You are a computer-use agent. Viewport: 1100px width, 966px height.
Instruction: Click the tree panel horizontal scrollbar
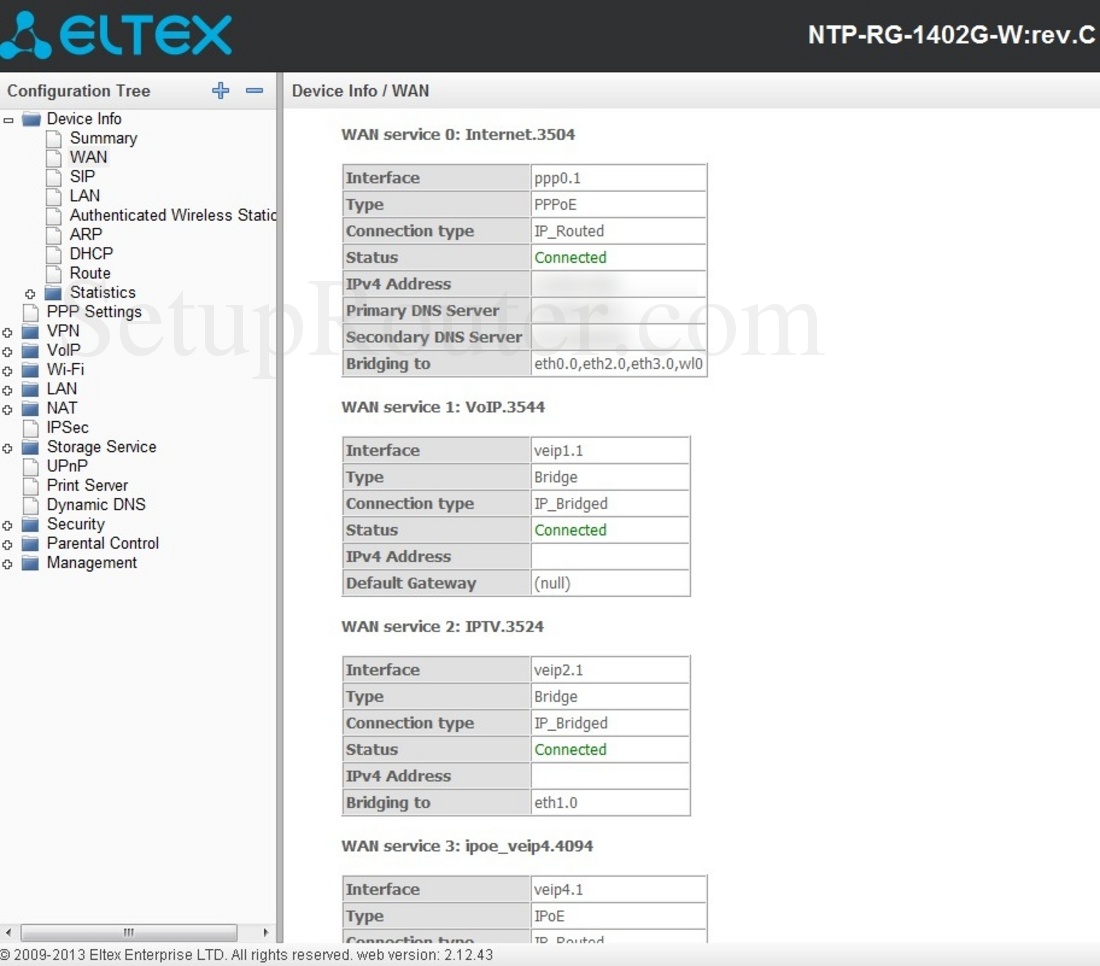click(128, 932)
